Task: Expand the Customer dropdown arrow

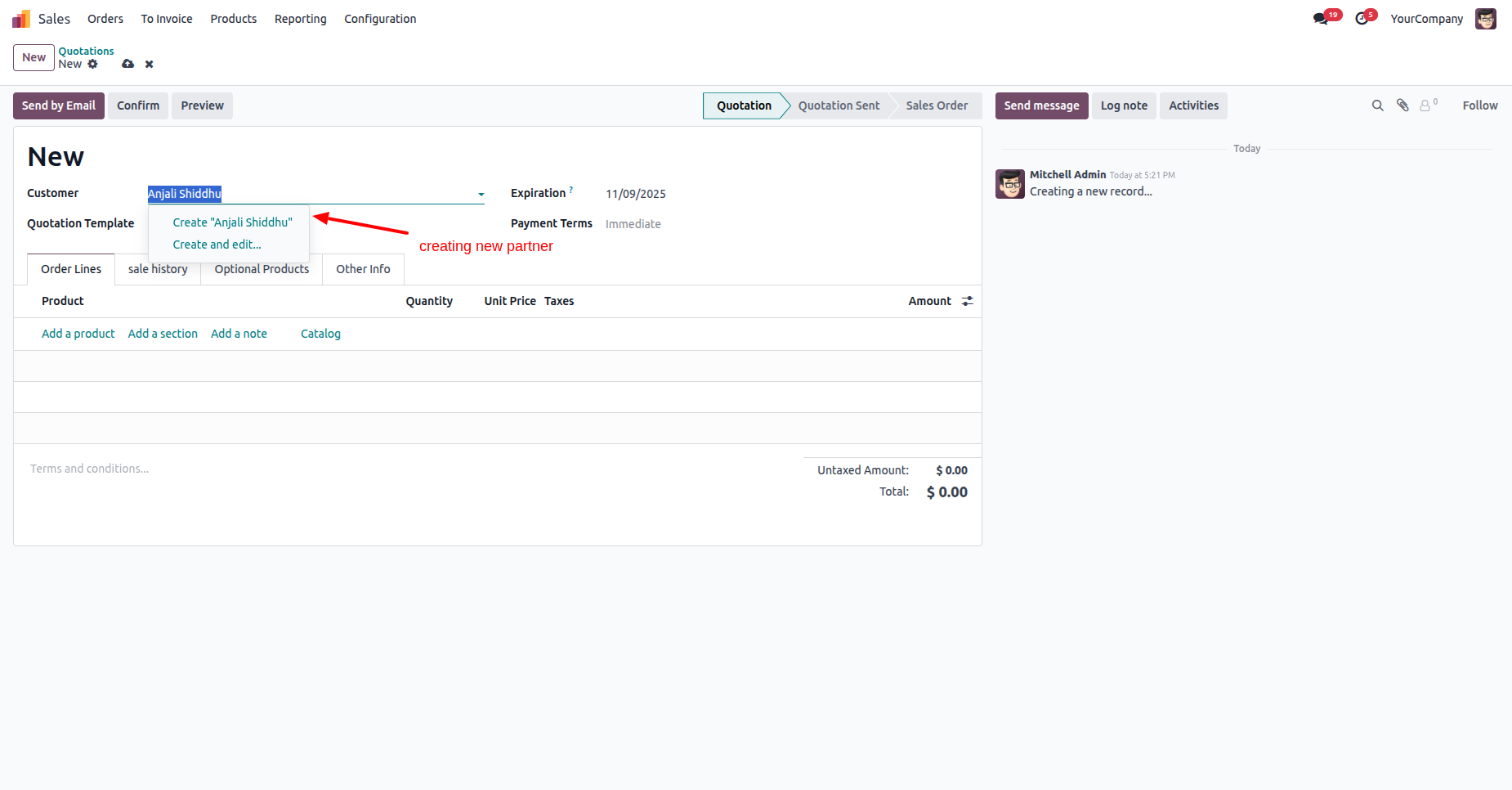Action: tap(481, 194)
